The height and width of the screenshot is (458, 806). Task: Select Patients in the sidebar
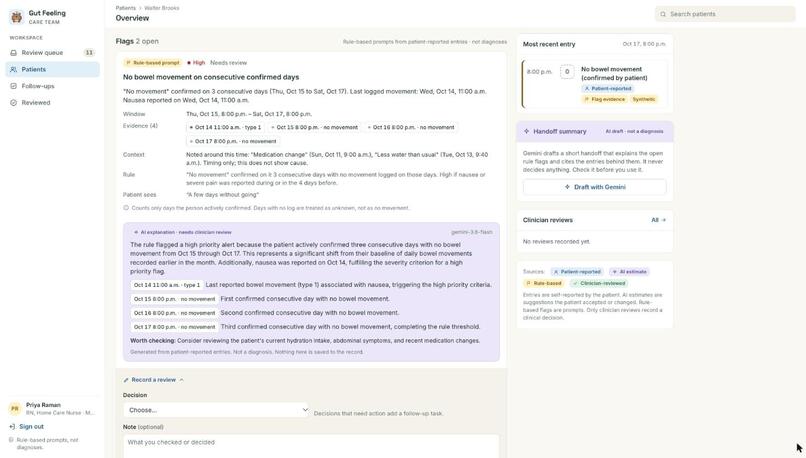pos(52,69)
